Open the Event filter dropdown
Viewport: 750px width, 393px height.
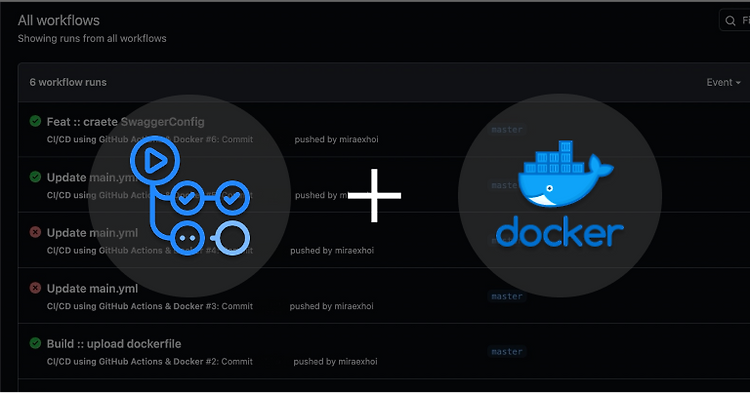723,82
